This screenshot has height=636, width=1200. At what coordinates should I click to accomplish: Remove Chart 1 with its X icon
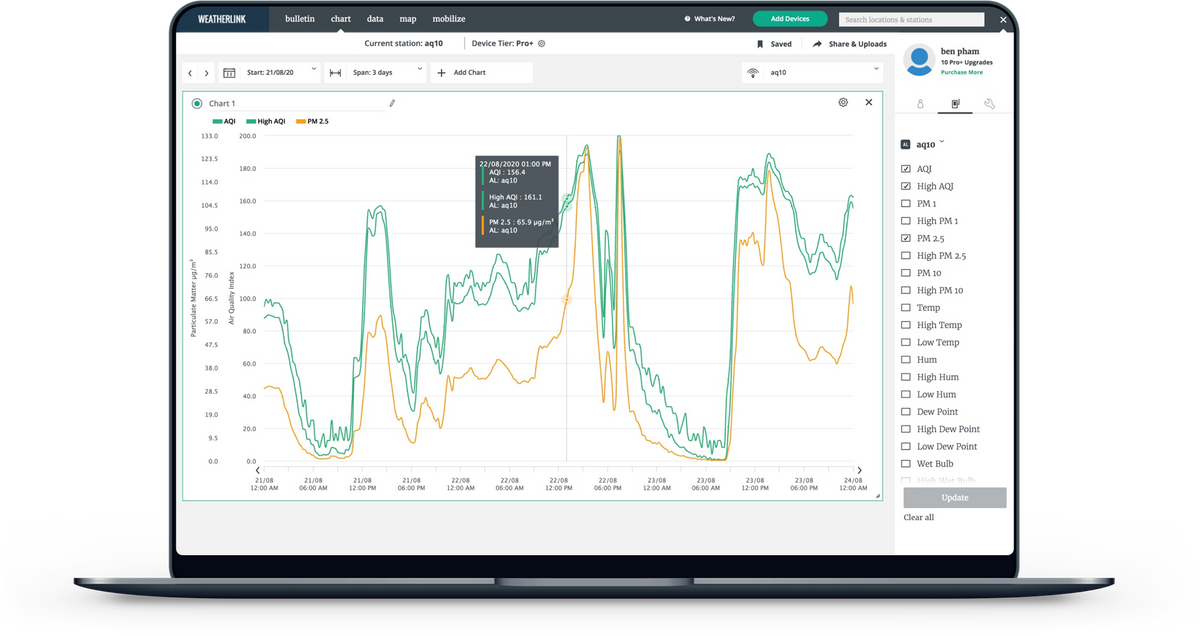click(868, 102)
